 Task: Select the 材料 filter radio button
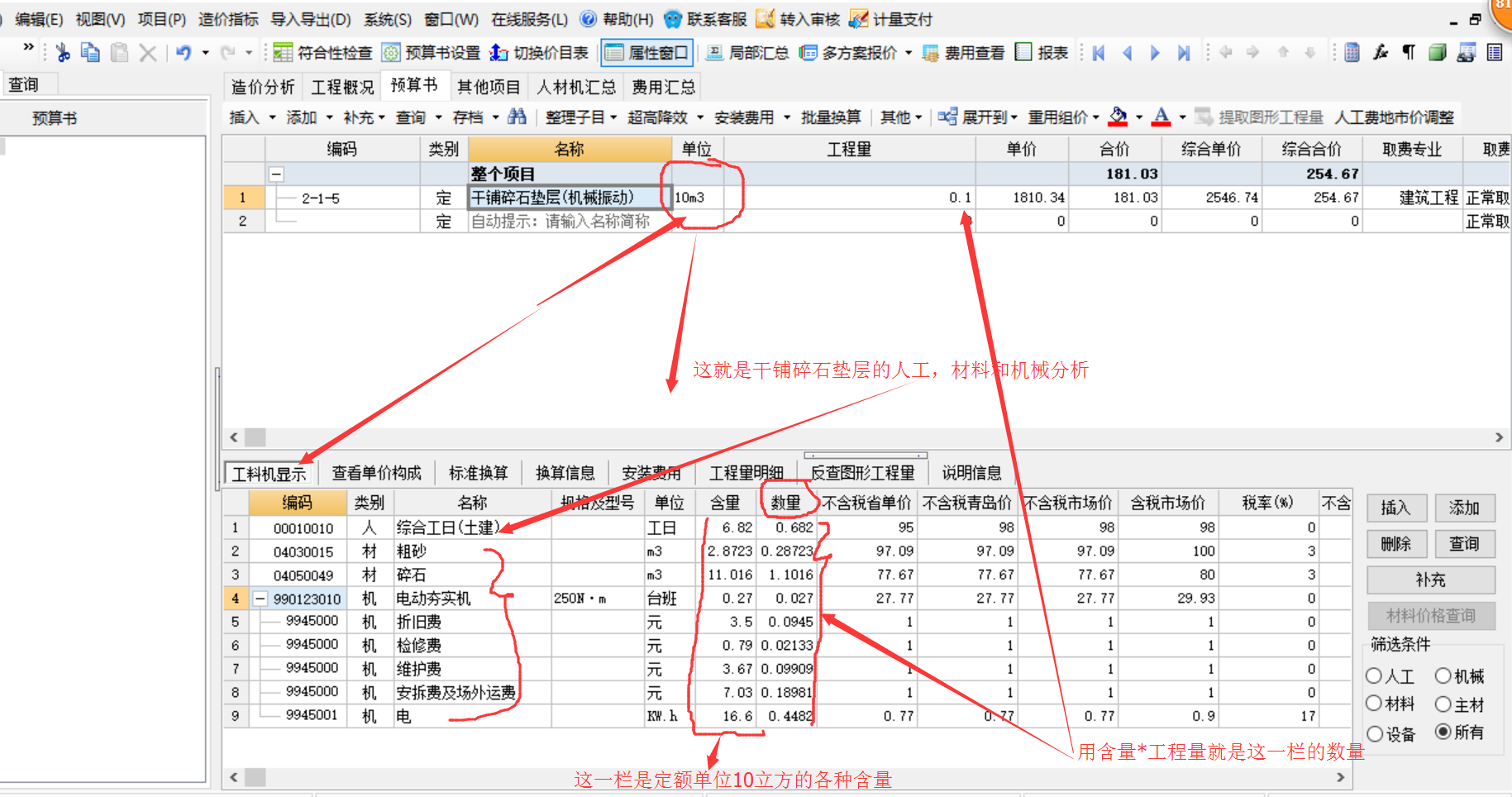pyautogui.click(x=1374, y=704)
